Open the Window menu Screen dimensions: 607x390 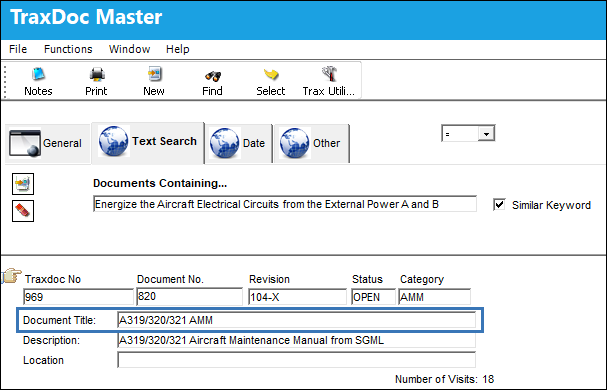(129, 49)
